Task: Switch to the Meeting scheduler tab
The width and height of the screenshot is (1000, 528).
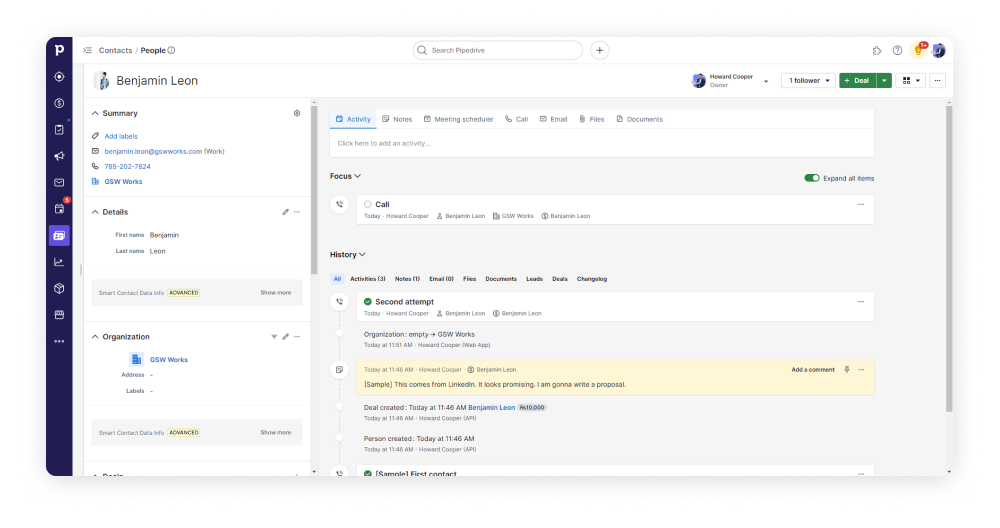Action: (x=458, y=119)
